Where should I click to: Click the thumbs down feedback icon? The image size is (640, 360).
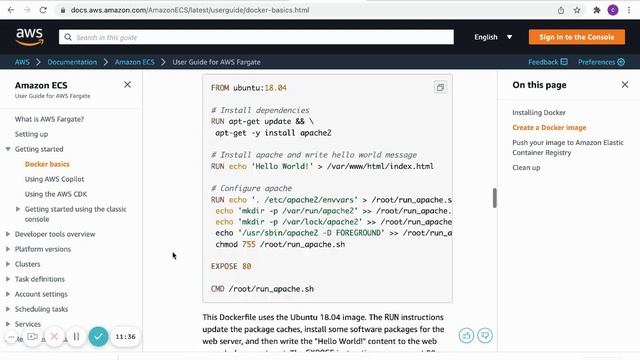point(485,336)
